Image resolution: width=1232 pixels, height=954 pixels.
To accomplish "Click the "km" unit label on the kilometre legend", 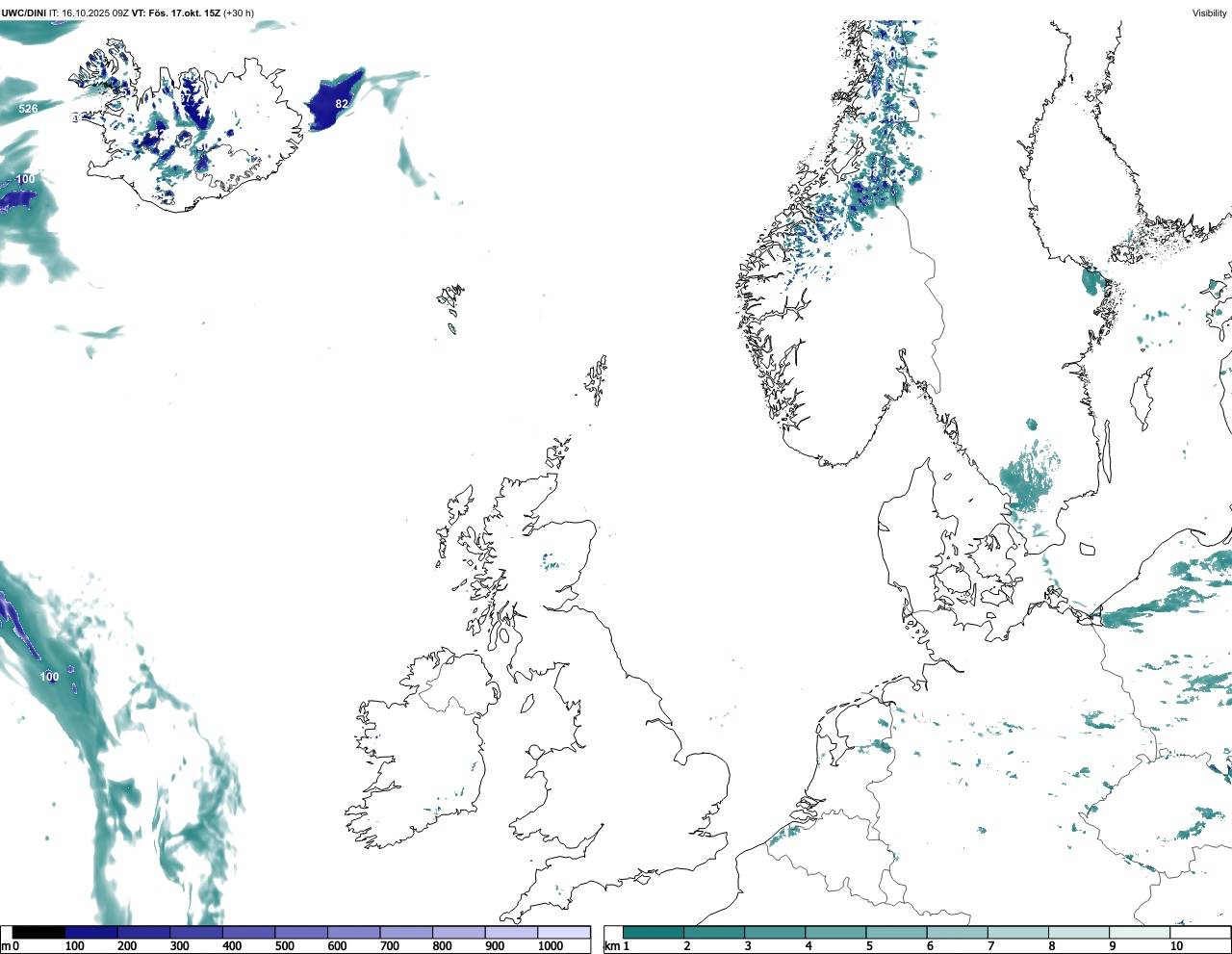I will (611, 946).
